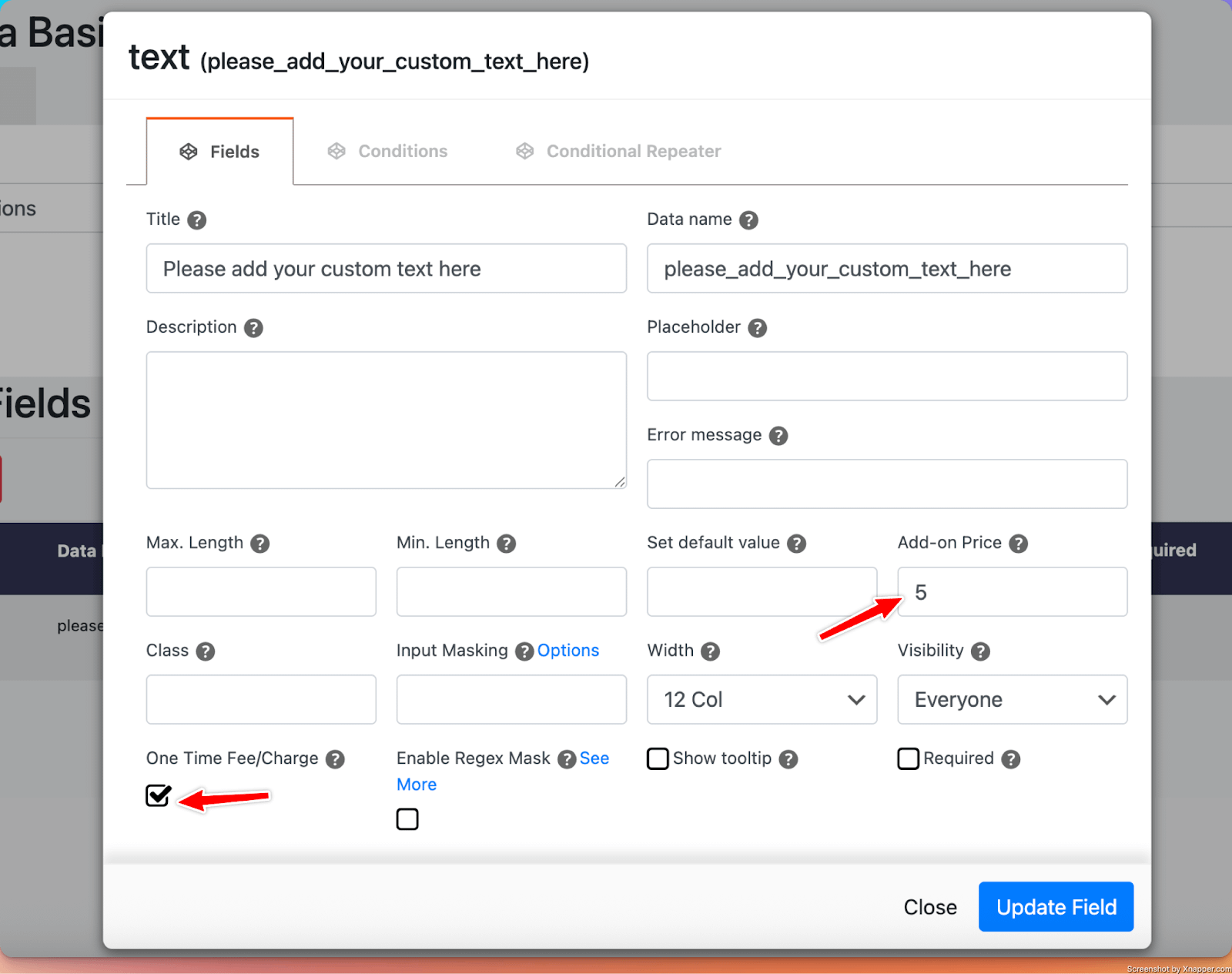
Task: Click the help icon beside Placeholder
Action: [758, 328]
